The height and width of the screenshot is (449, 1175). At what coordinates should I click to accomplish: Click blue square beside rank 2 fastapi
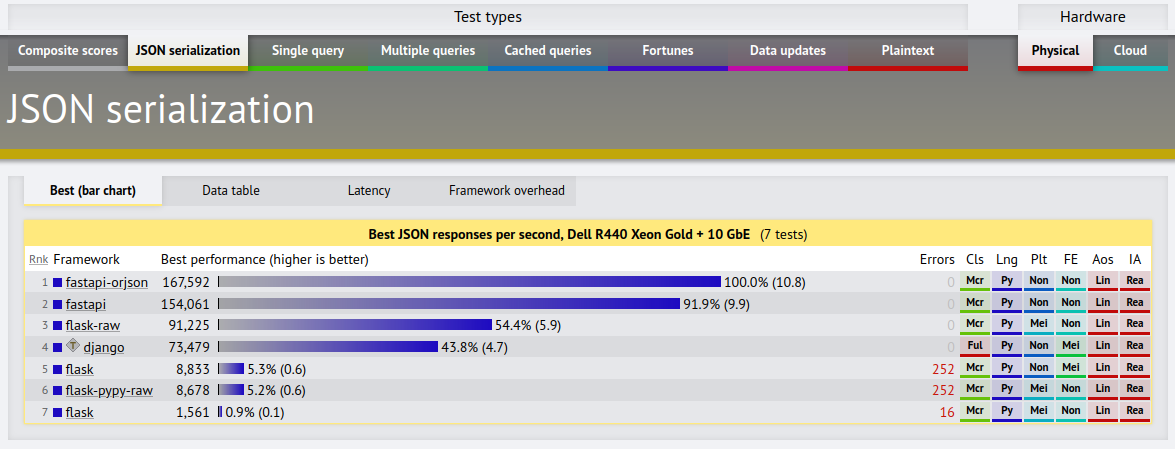click(x=58, y=304)
